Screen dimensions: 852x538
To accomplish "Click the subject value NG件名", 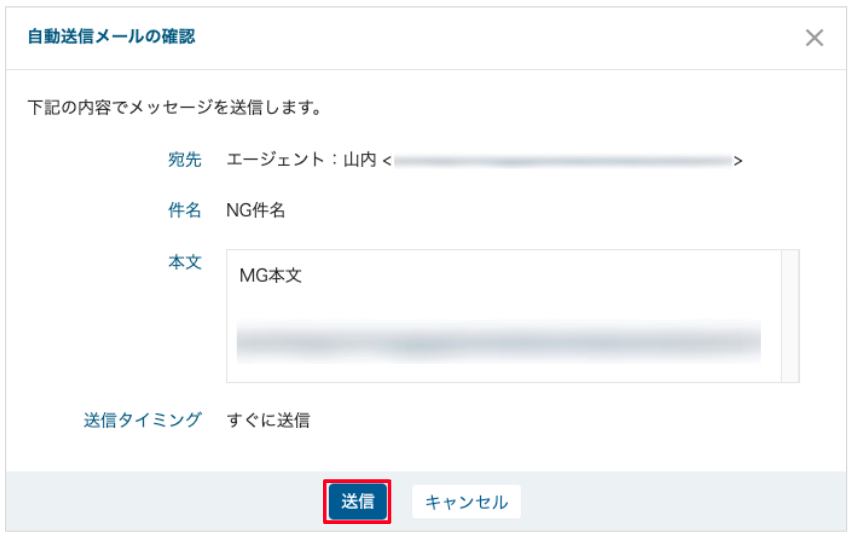I will [x=257, y=210].
